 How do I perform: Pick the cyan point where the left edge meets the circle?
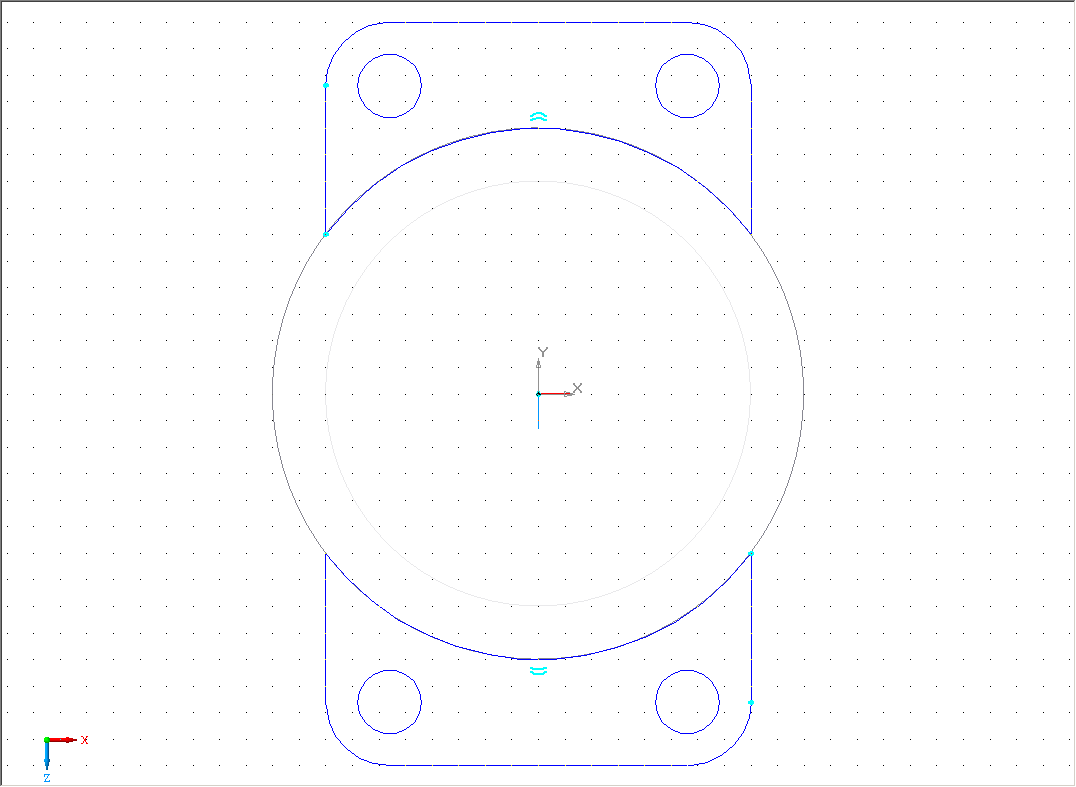[326, 235]
